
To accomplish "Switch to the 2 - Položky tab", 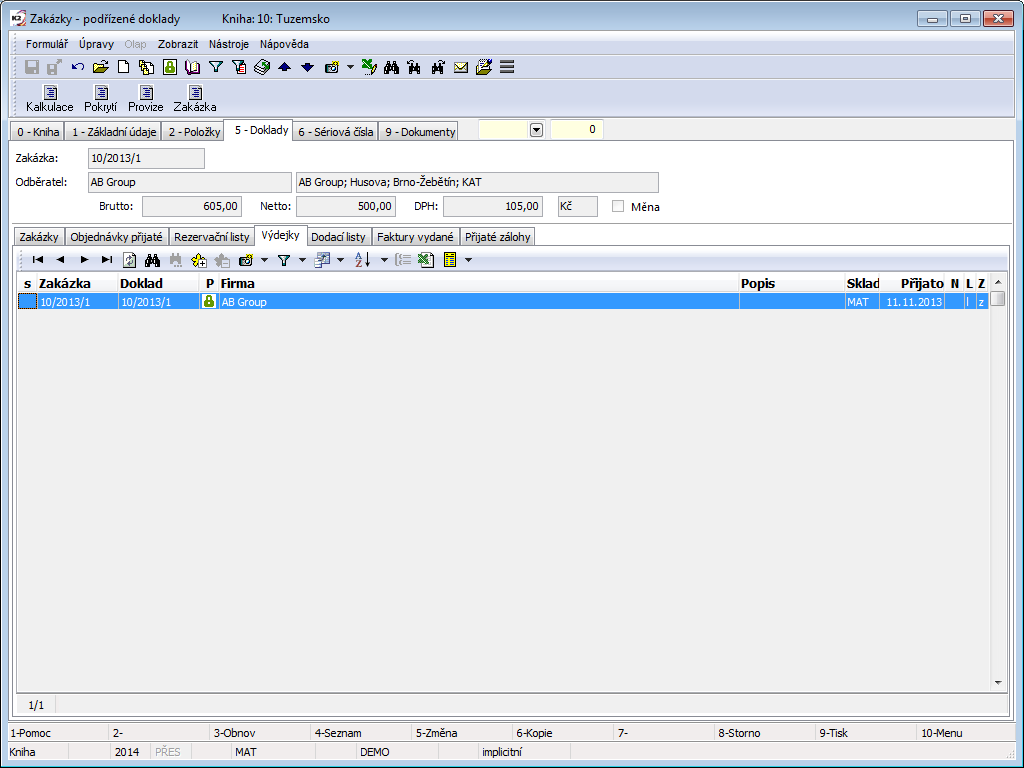I will tap(195, 132).
